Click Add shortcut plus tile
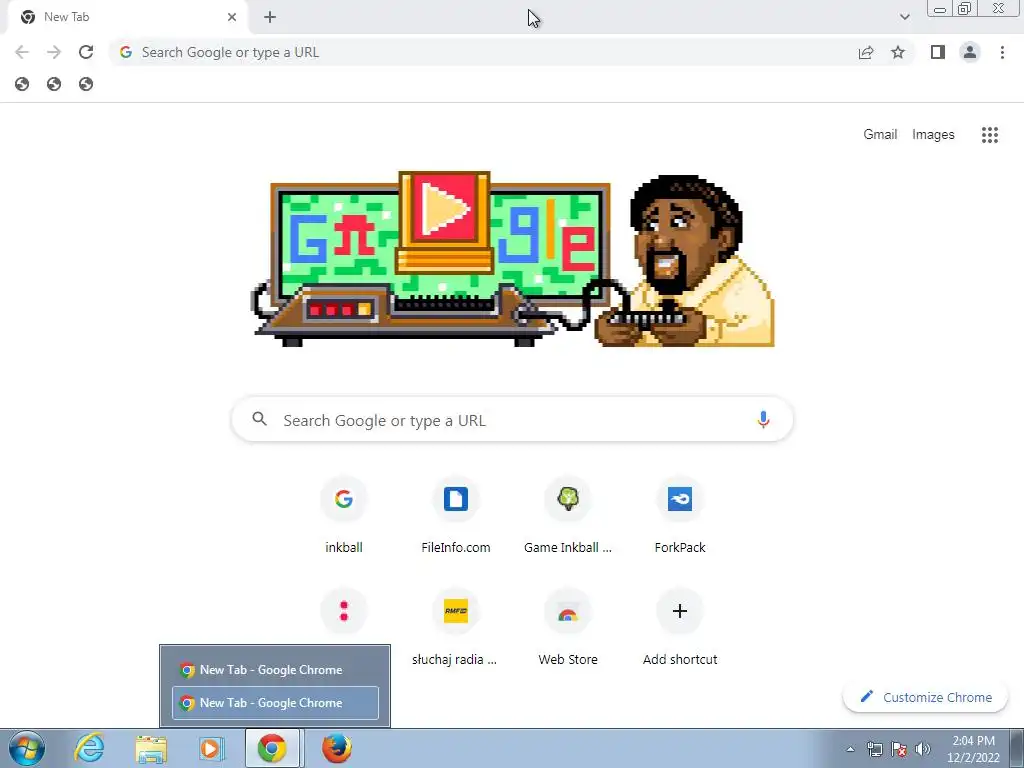1024x768 pixels. click(x=680, y=628)
